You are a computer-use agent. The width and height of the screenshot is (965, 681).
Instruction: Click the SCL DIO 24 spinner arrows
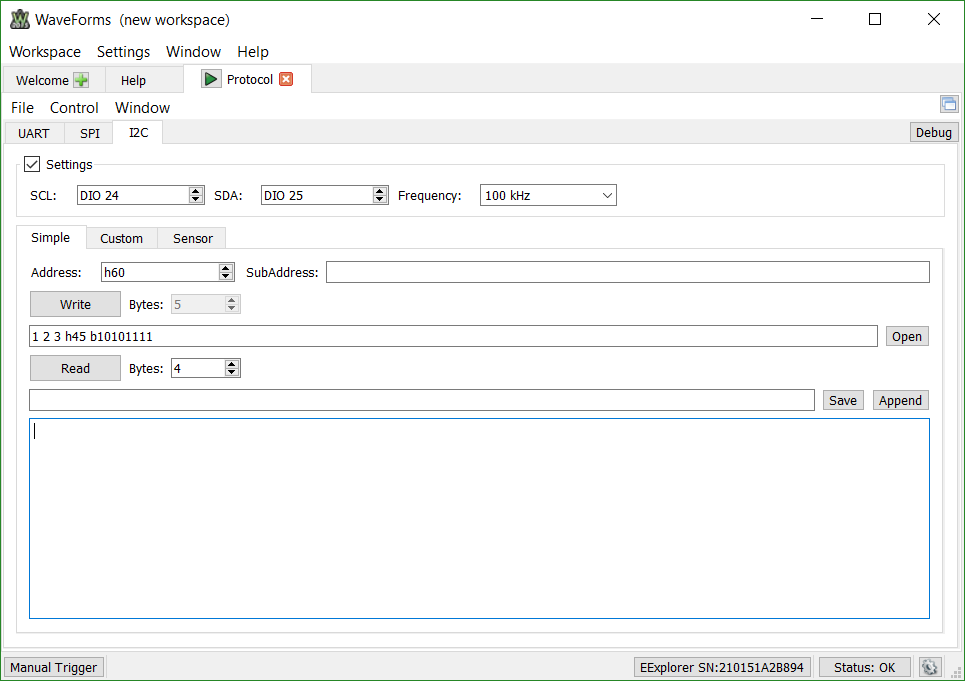pyautogui.click(x=196, y=196)
